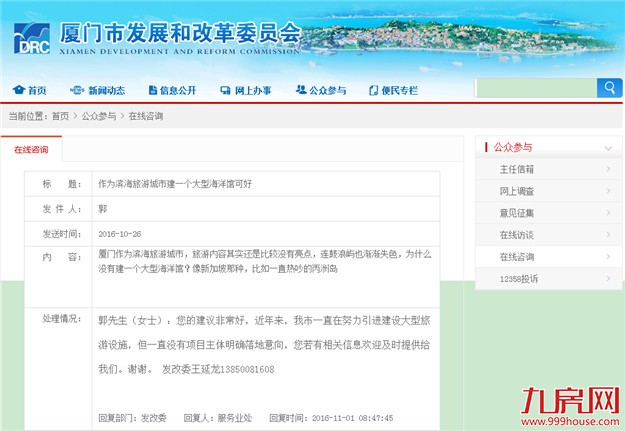The image size is (625, 431).
Task: Click the 发件人 row label
Action: (x=62, y=209)
